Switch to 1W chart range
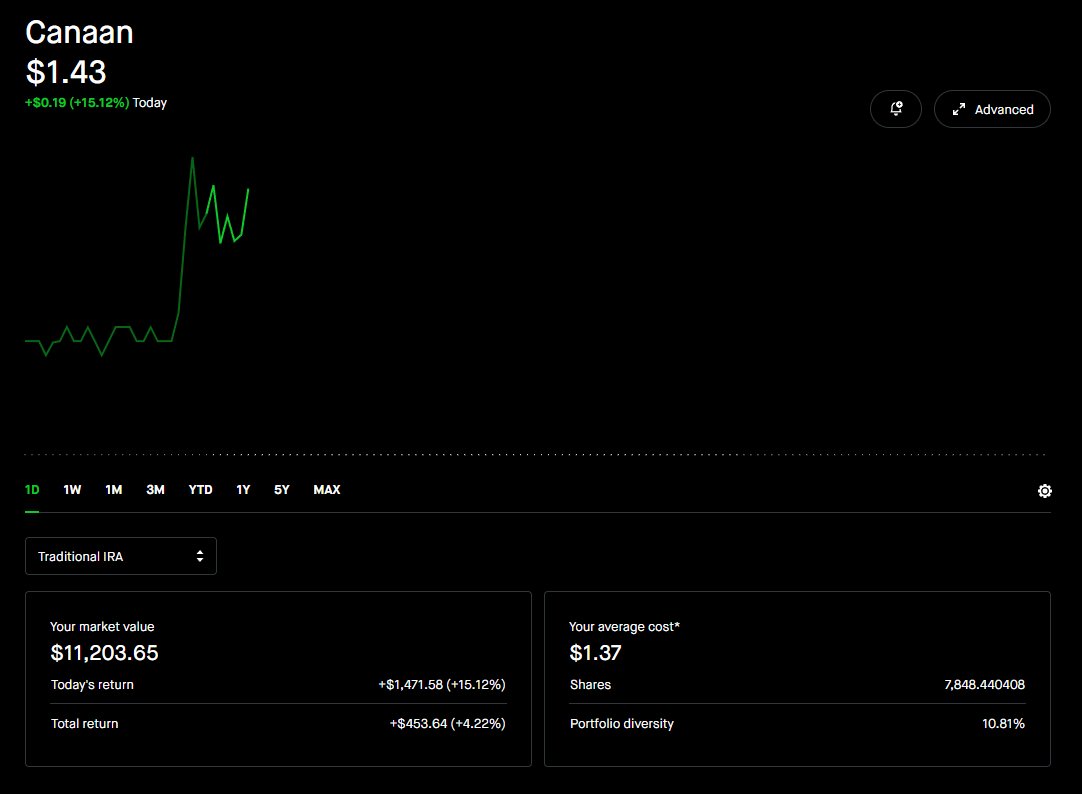This screenshot has height=794, width=1082. pos(72,490)
